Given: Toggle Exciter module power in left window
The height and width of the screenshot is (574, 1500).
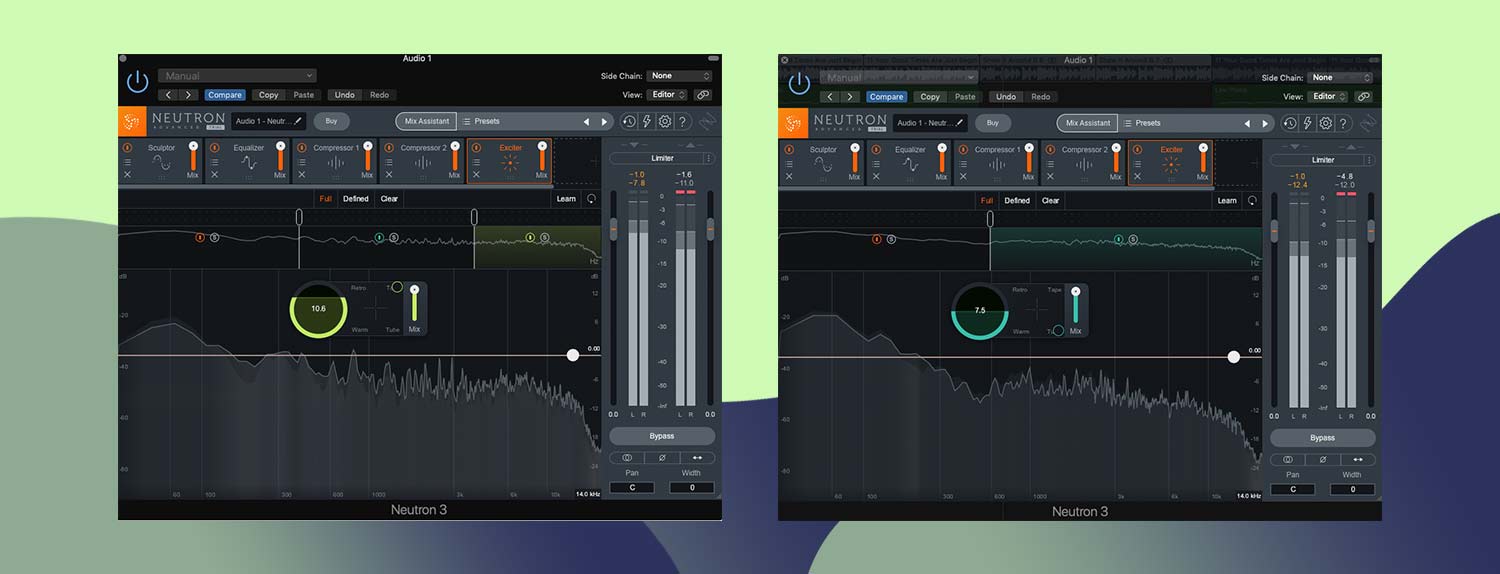Looking at the screenshot, I should pos(476,148).
